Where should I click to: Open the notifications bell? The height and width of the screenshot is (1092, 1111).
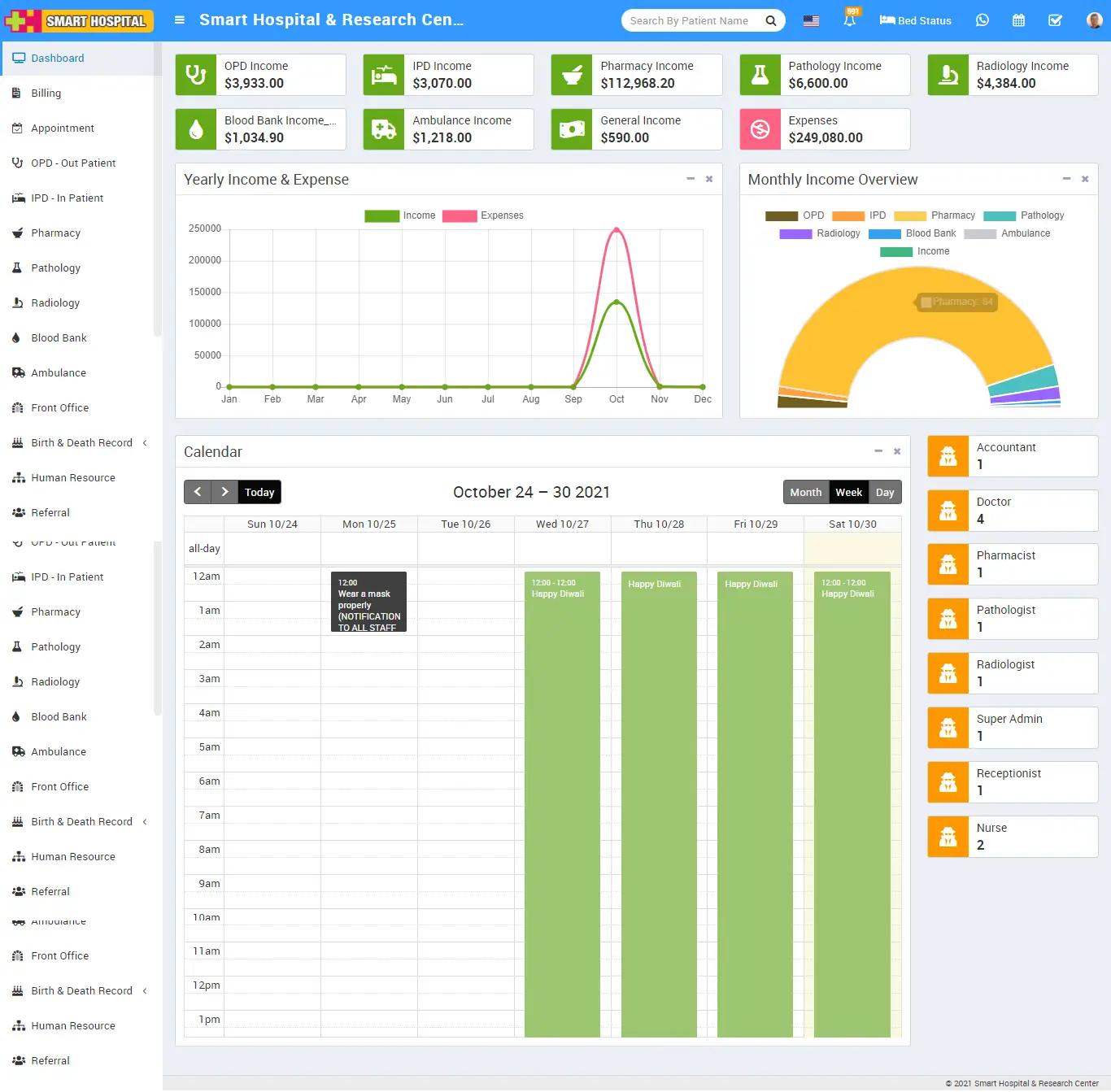pos(850,20)
